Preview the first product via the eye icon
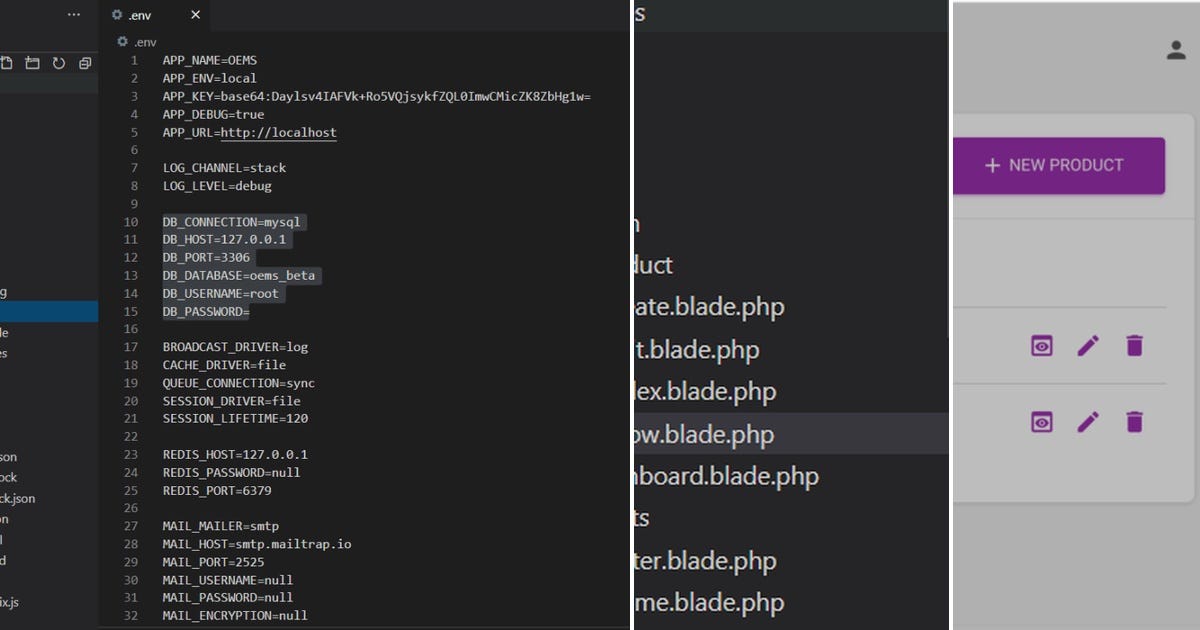This screenshot has width=1200, height=630. pos(1041,346)
